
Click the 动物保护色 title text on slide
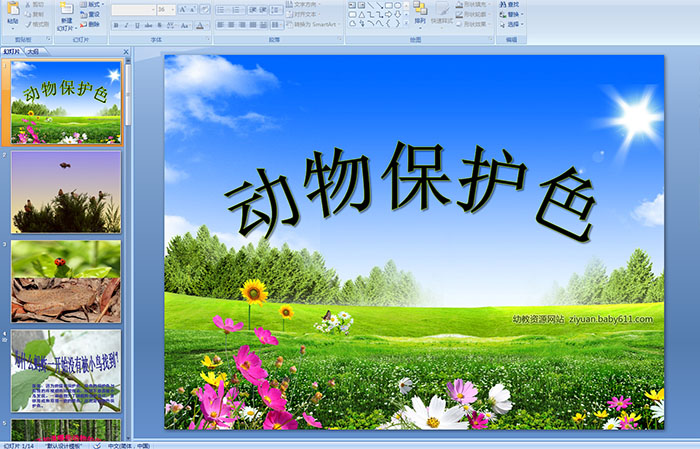(411, 192)
